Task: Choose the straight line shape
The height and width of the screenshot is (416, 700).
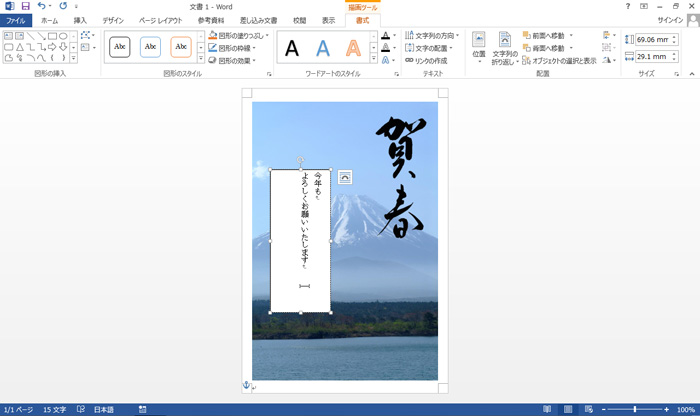Action: pyautogui.click(x=31, y=36)
